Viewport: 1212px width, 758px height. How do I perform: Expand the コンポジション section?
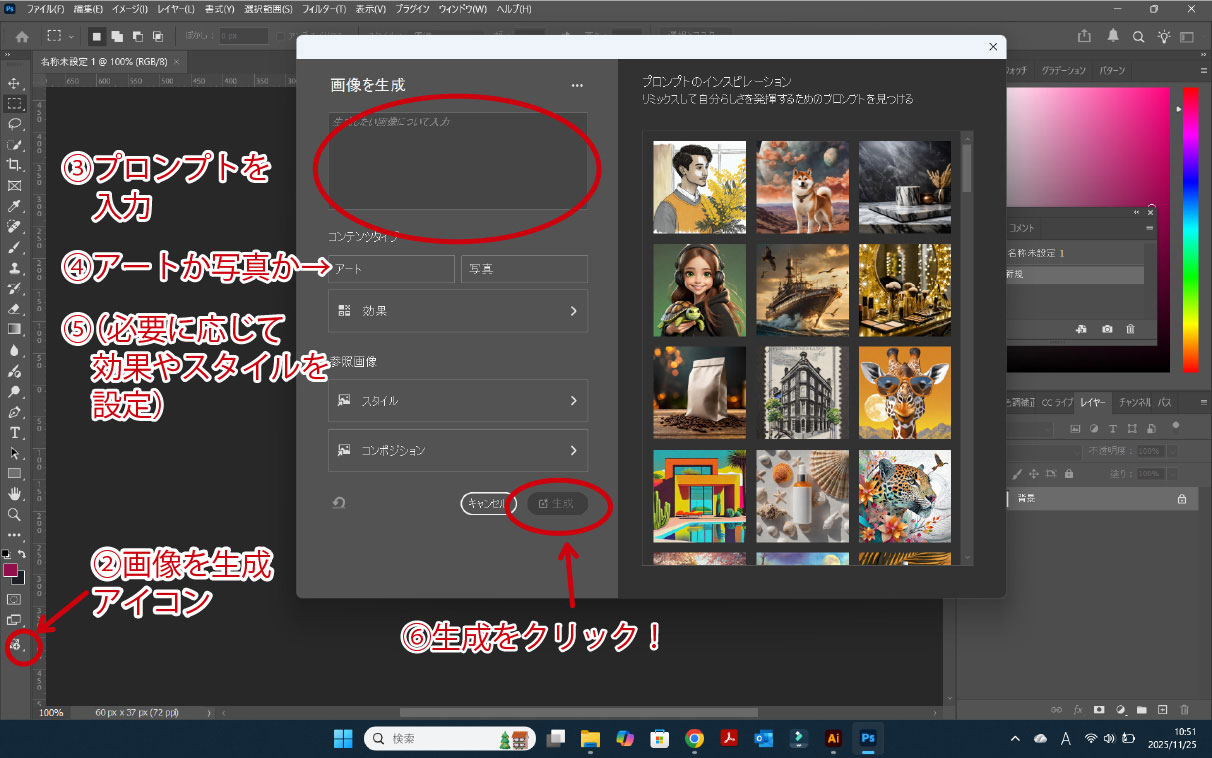pyautogui.click(x=458, y=450)
